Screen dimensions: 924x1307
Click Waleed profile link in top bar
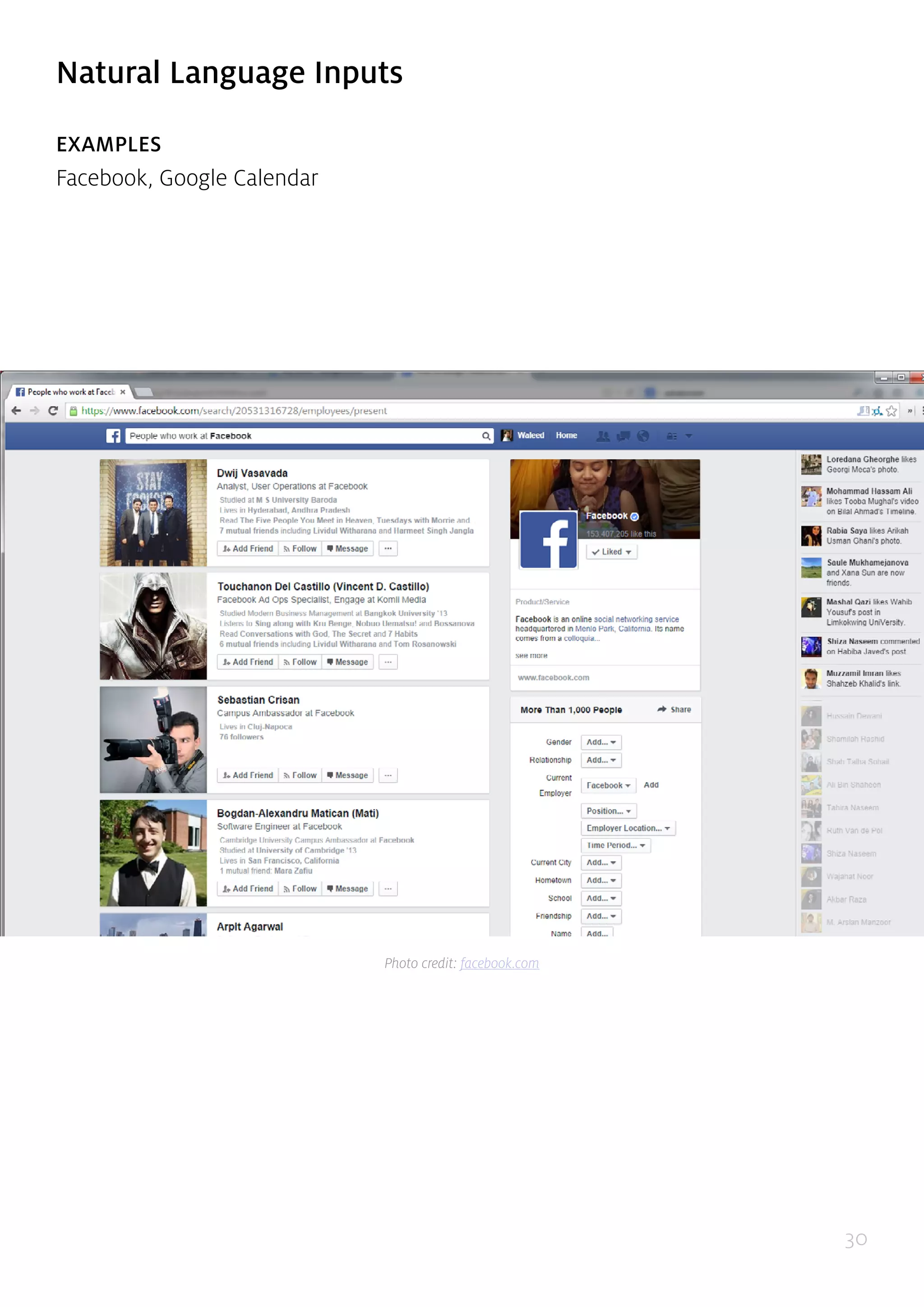coord(523,436)
